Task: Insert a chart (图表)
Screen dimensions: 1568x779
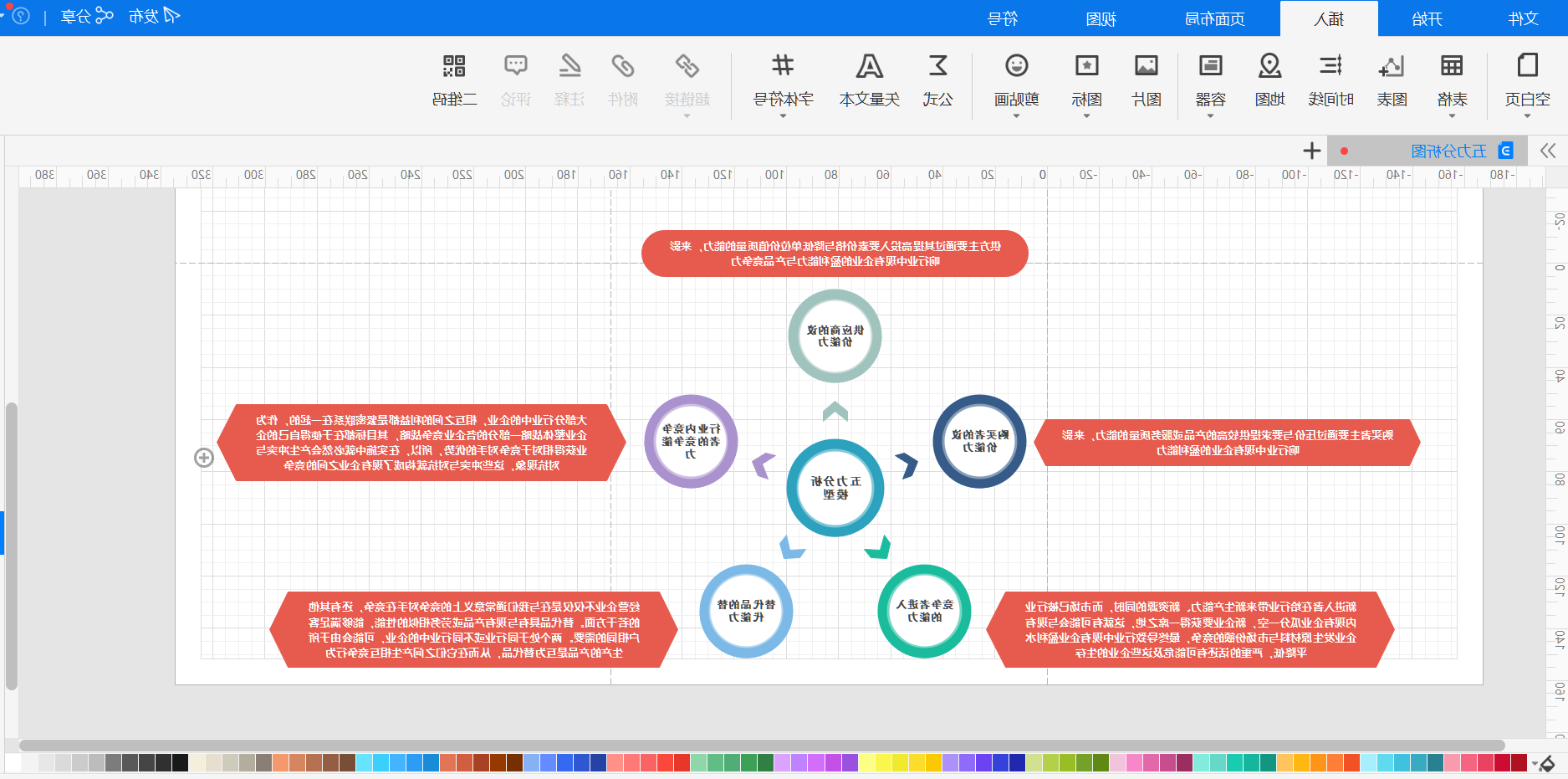Action: coord(1392,81)
